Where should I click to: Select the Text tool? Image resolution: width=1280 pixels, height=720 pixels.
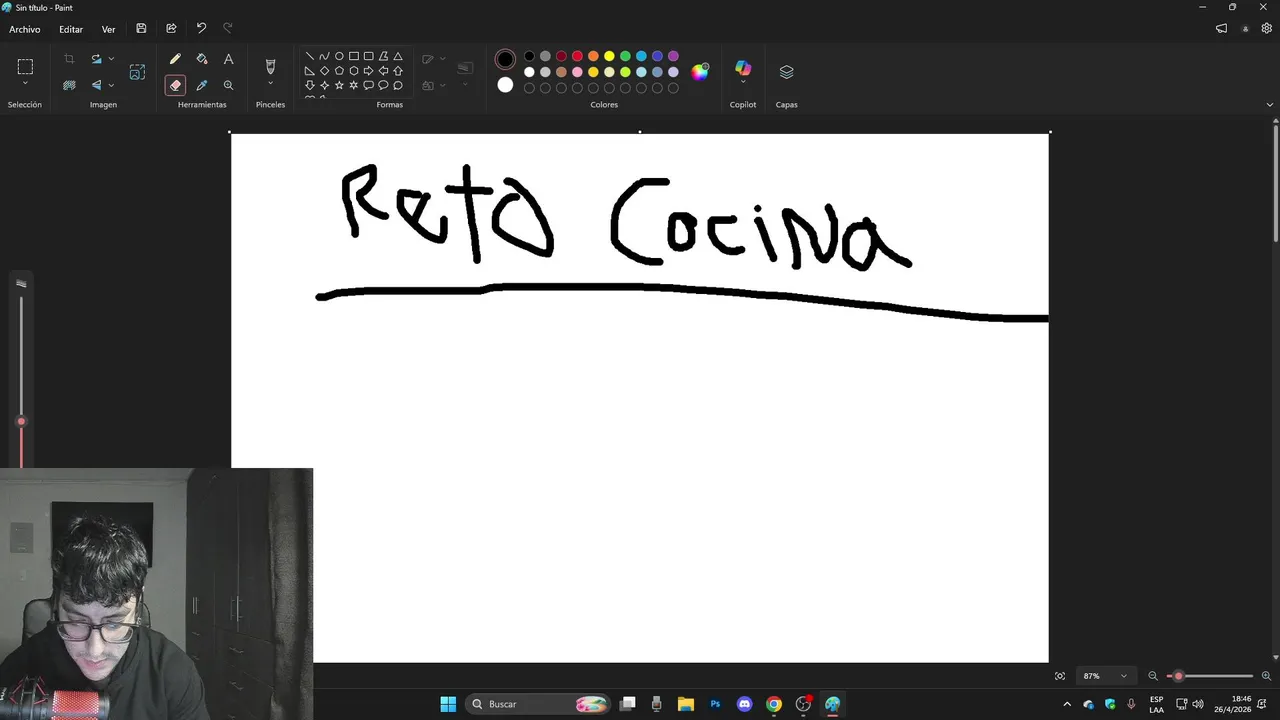[228, 59]
